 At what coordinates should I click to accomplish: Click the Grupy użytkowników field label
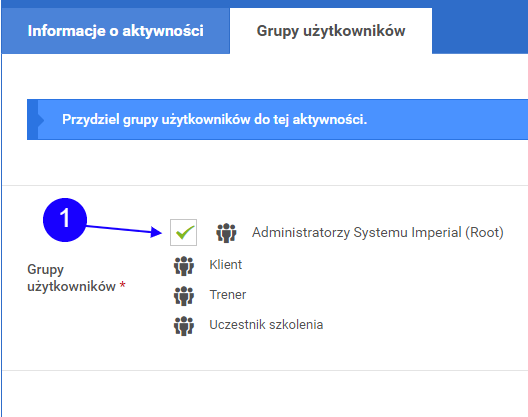tap(71, 278)
